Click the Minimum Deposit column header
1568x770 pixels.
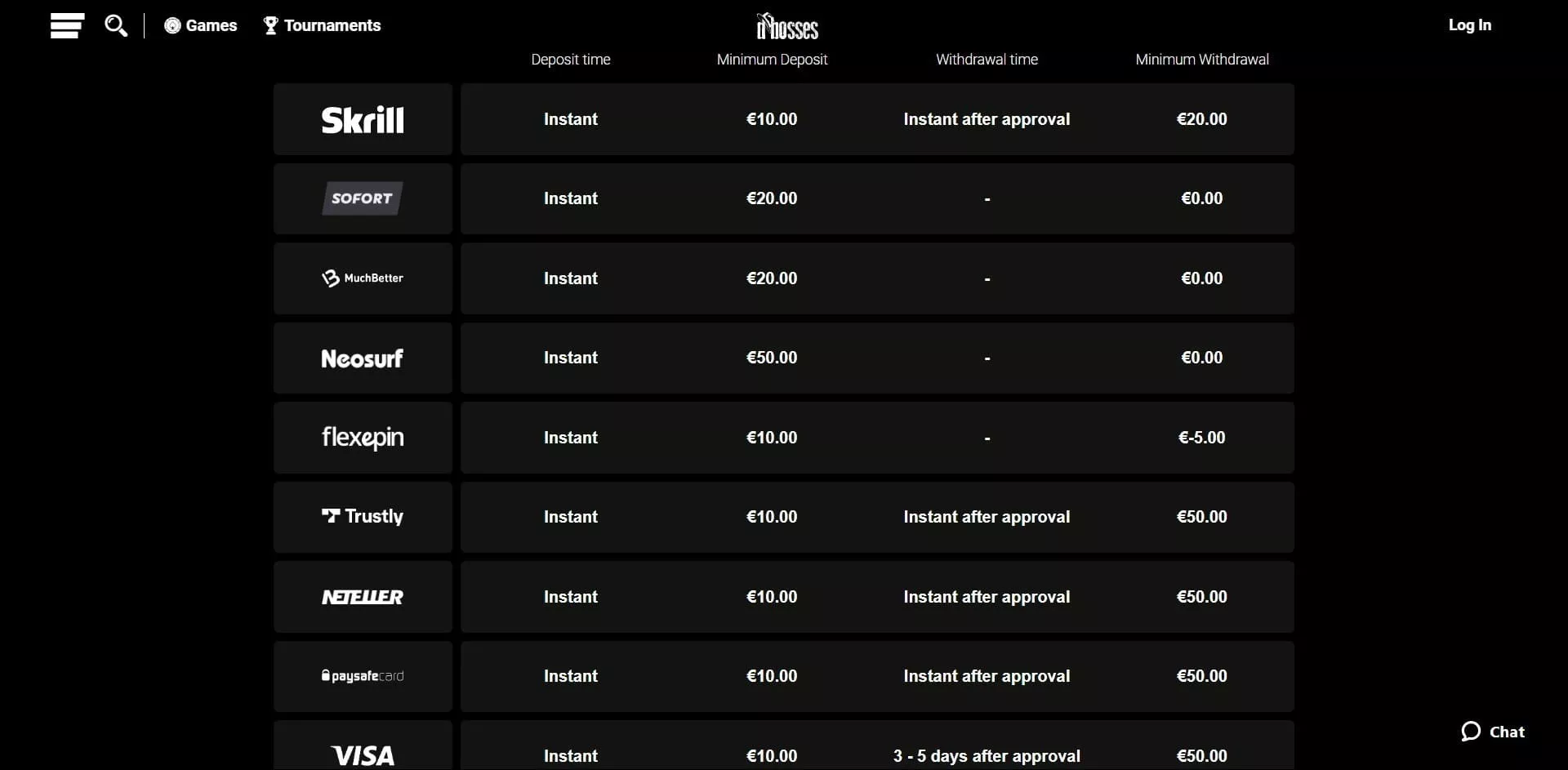click(772, 60)
